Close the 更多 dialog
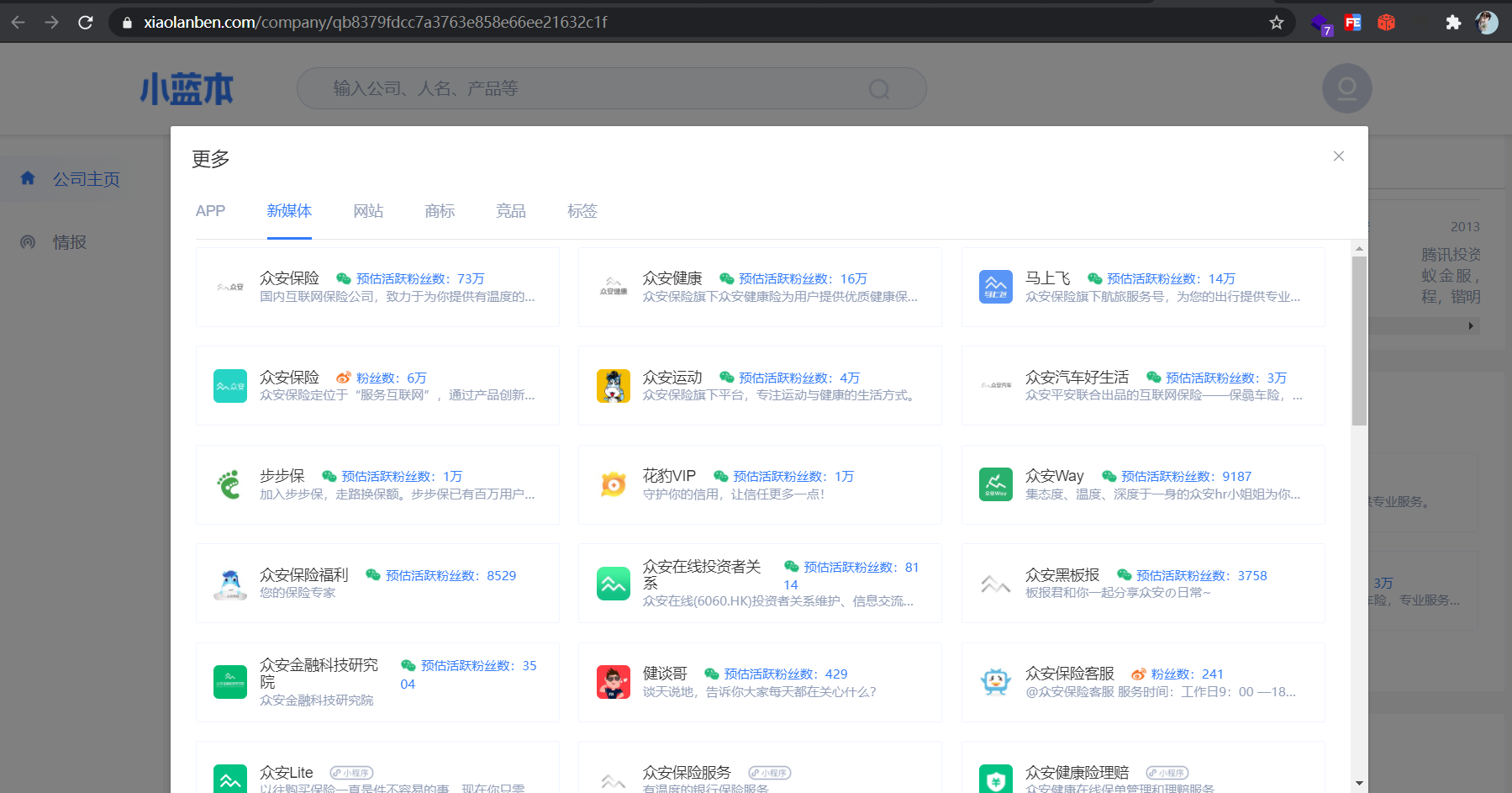The height and width of the screenshot is (793, 1512). 1339,156
